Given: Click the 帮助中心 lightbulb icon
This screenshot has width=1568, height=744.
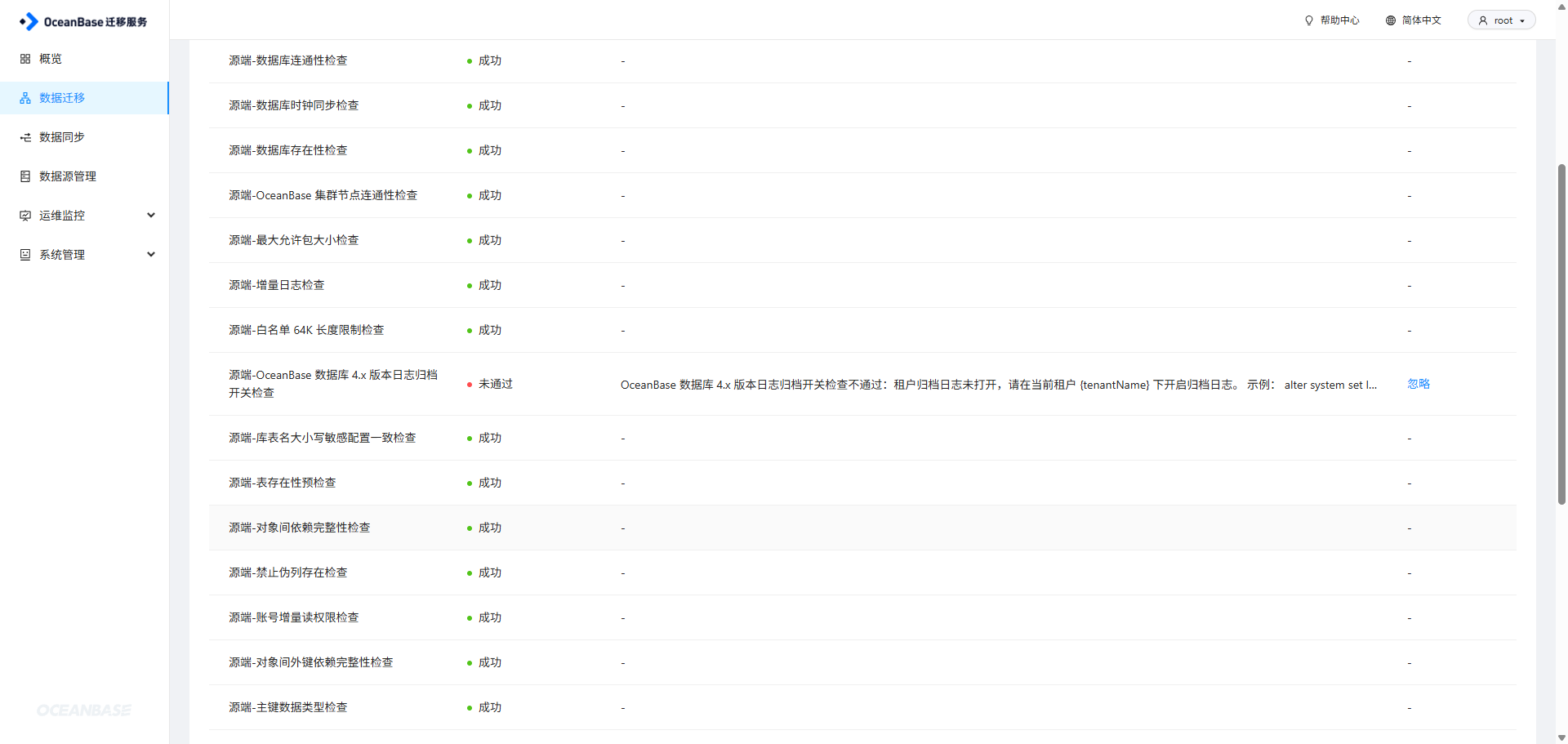Looking at the screenshot, I should 1309,20.
